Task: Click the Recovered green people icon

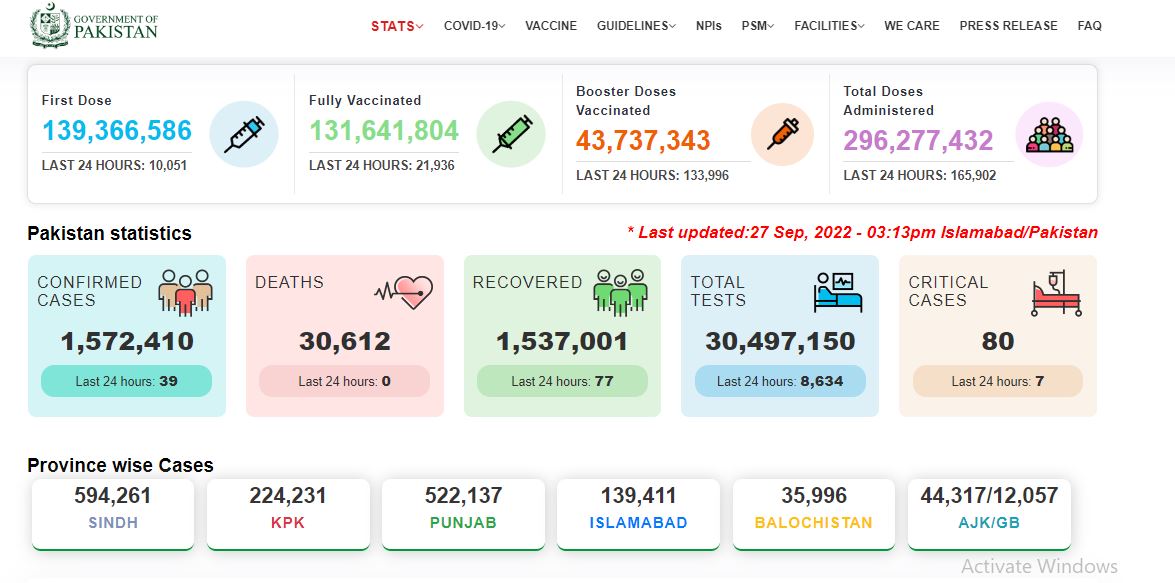Action: (x=620, y=292)
